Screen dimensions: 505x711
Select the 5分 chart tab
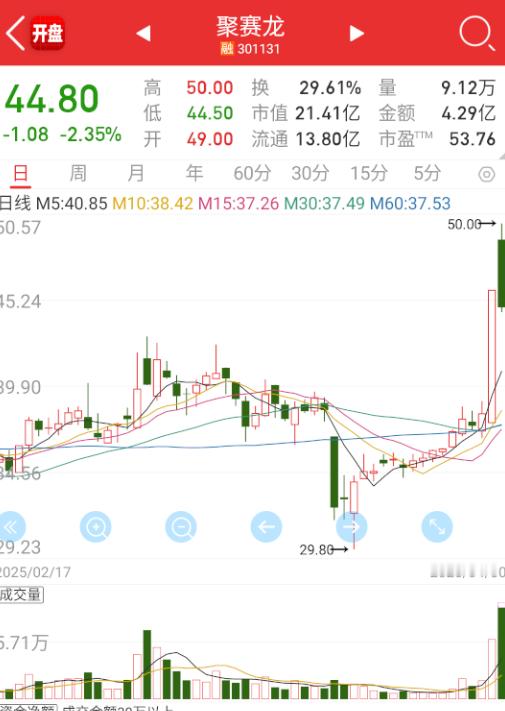(x=427, y=173)
